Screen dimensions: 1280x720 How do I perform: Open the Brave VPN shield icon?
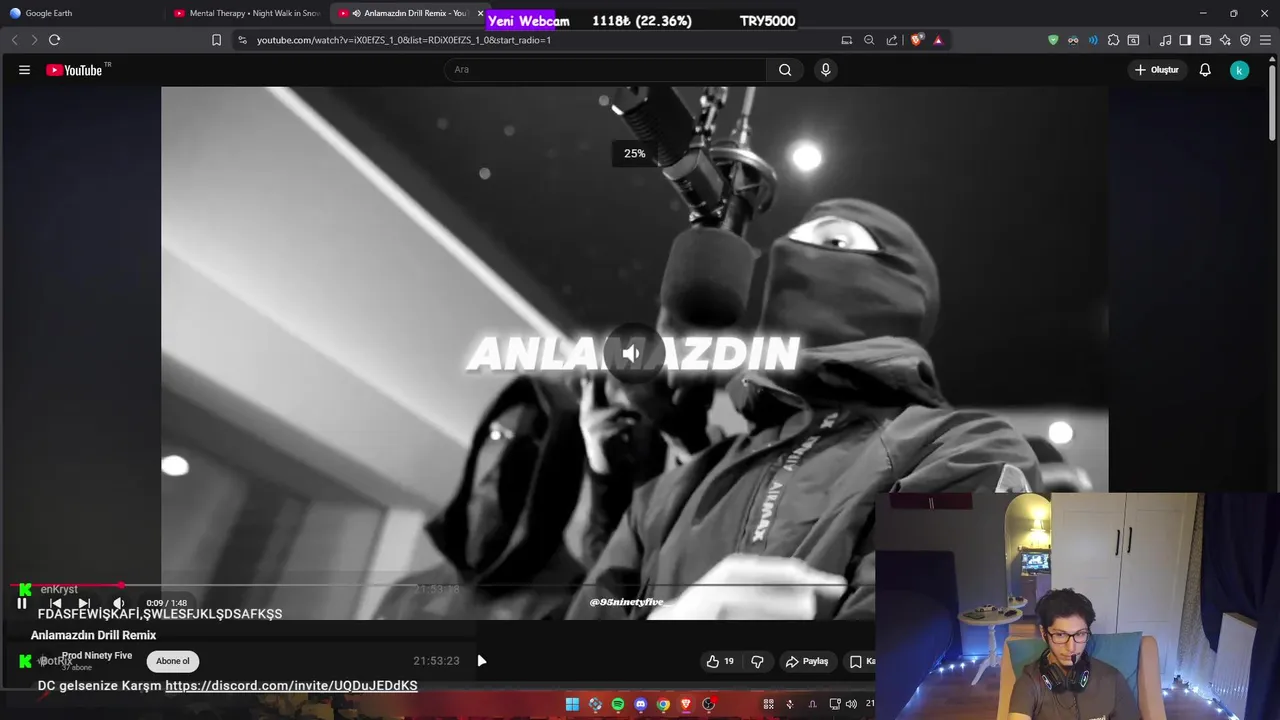[x=1245, y=40]
